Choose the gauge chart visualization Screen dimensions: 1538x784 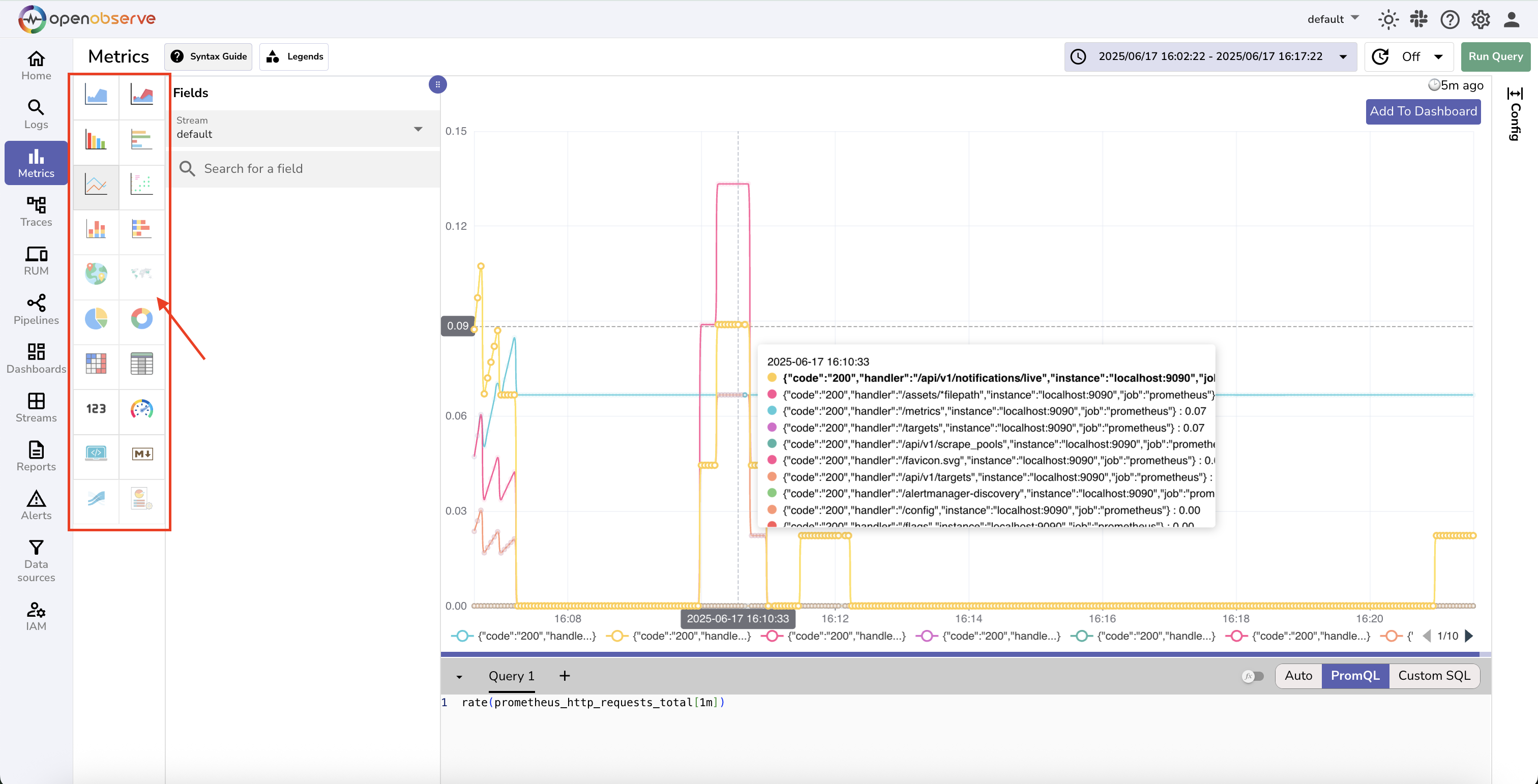(141, 410)
